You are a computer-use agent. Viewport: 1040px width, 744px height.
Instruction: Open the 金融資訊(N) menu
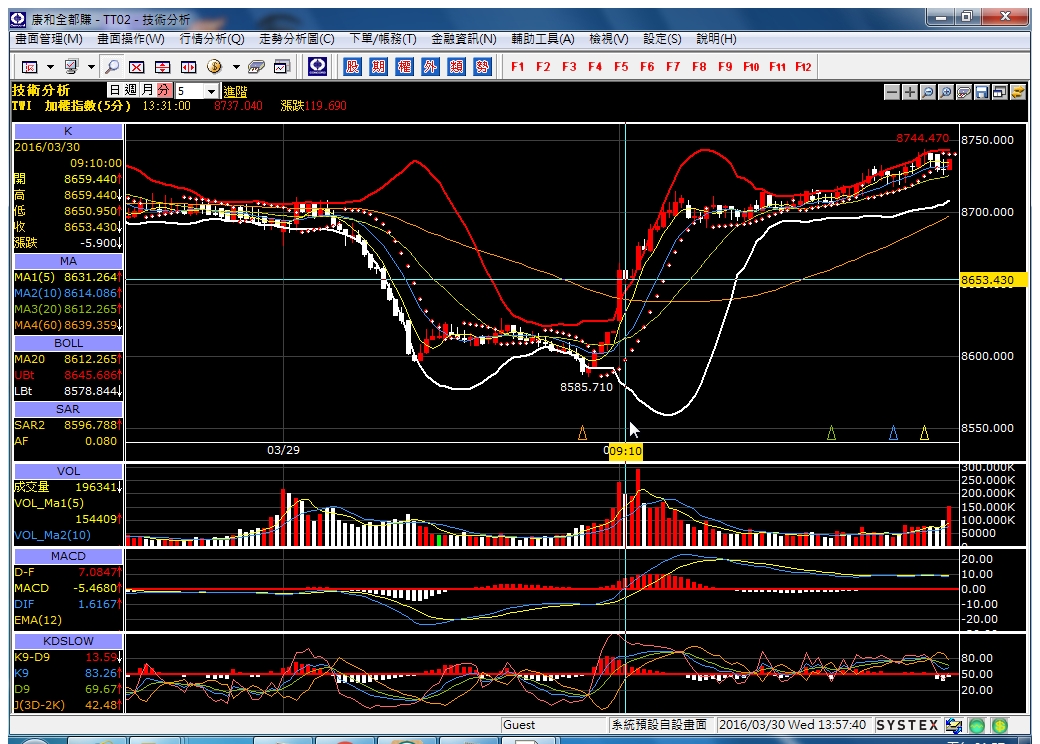(x=464, y=39)
